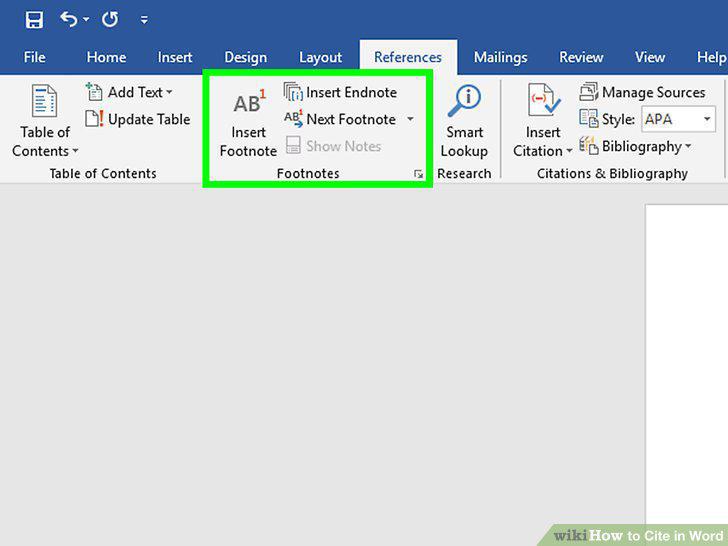Switch to the Home tab
Screen dimensions: 728x546
point(106,57)
